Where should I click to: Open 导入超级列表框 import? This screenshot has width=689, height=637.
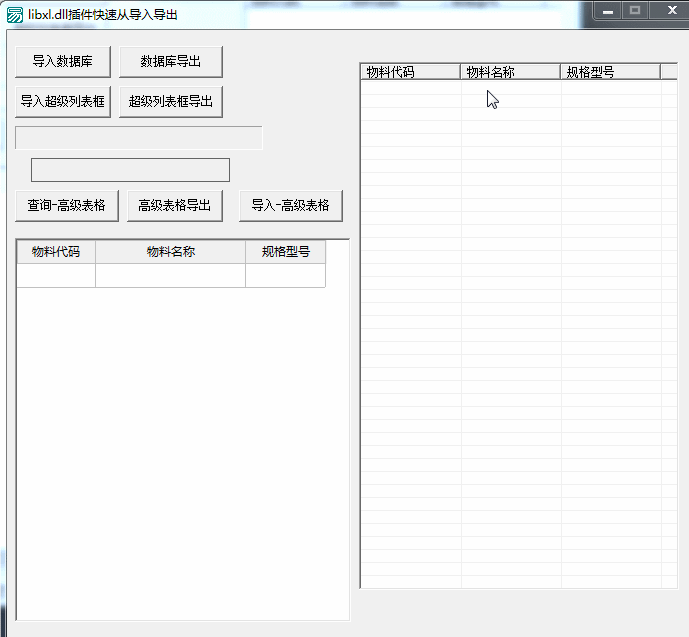click(63, 101)
